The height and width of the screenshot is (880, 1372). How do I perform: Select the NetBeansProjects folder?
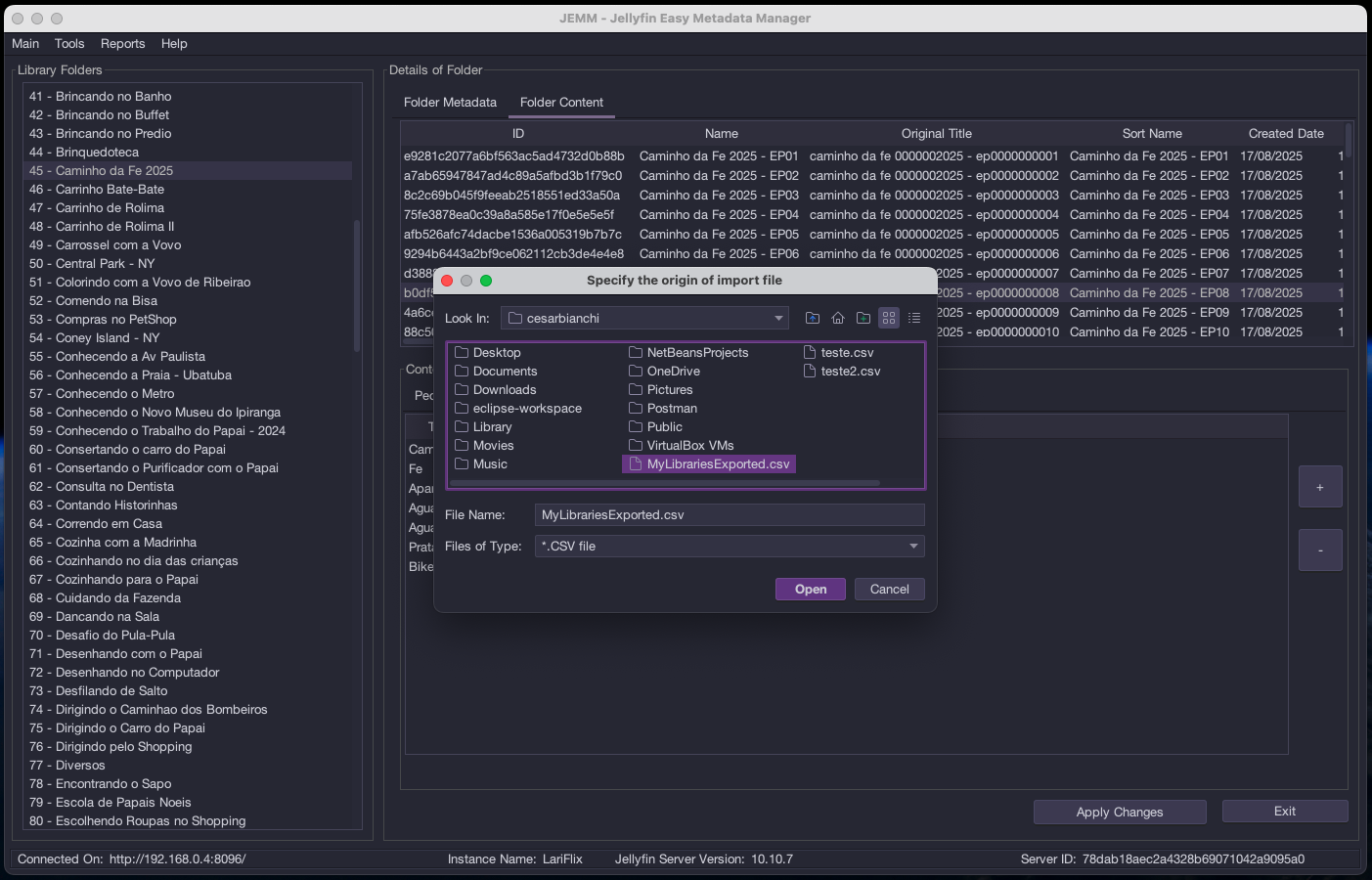[696, 353]
